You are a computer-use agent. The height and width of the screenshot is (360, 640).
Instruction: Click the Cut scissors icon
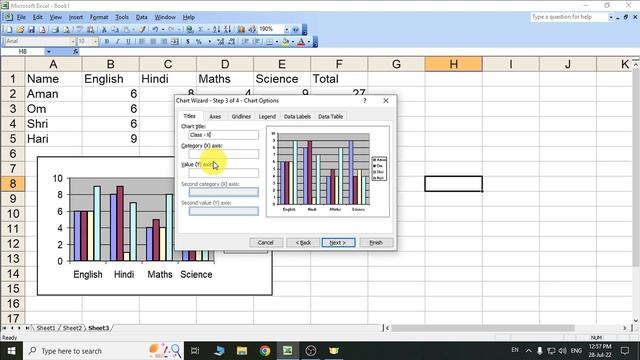click(104, 29)
